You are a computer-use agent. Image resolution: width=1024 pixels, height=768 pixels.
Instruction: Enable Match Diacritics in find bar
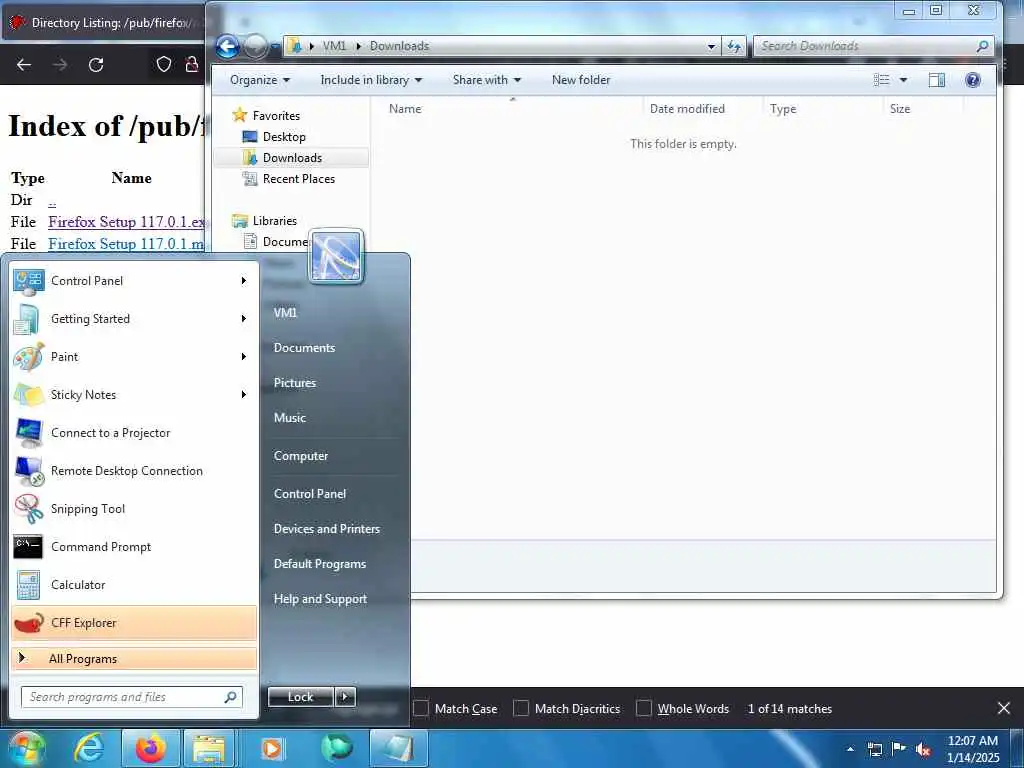click(520, 709)
